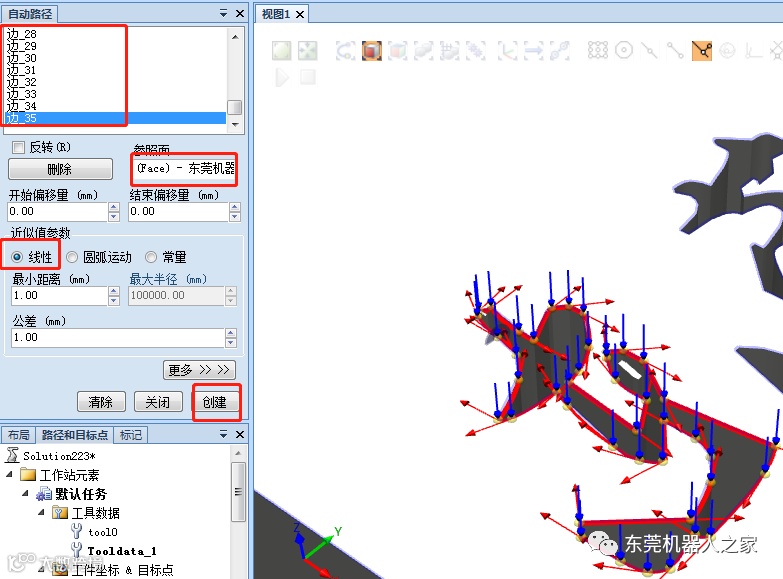Viewport: 783px width, 579px height.
Task: Open the 自动路径 panel options arrow
Action: (x=224, y=13)
